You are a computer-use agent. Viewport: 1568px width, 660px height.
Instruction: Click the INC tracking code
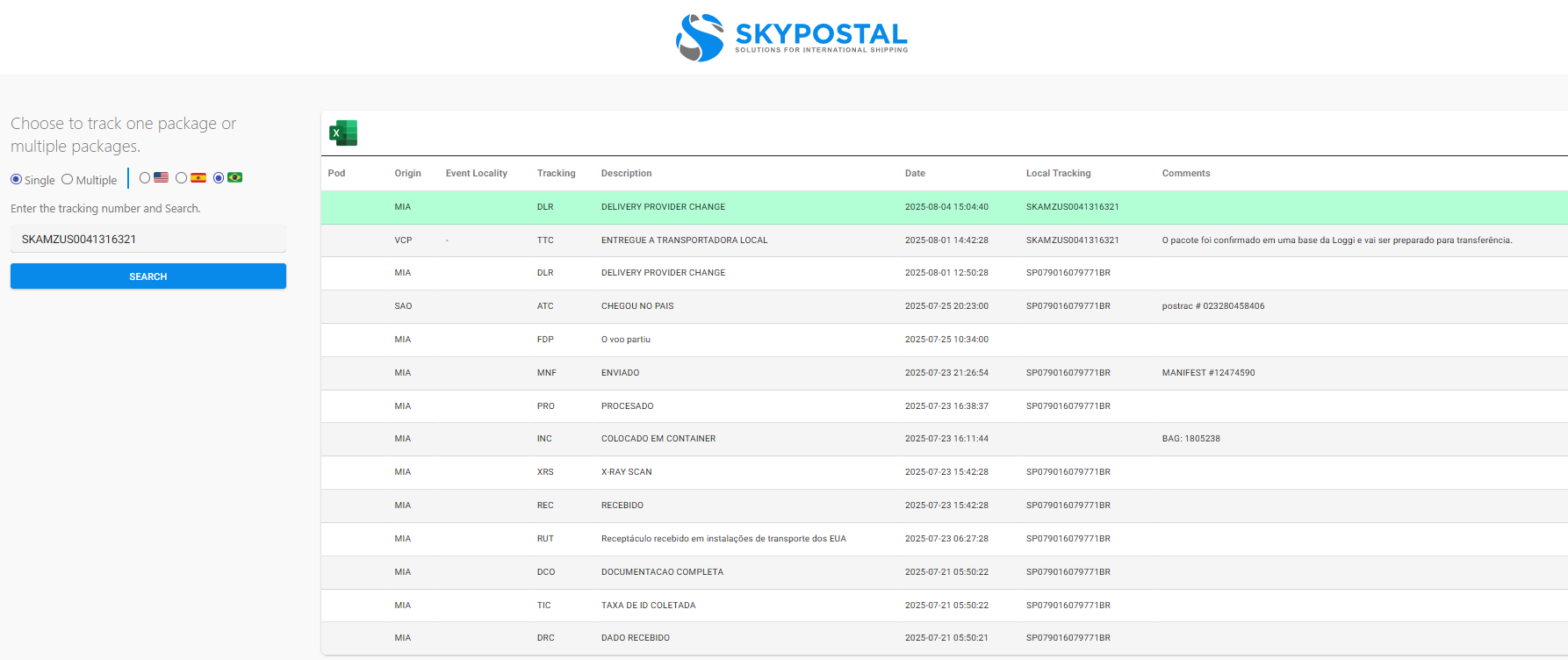544,439
